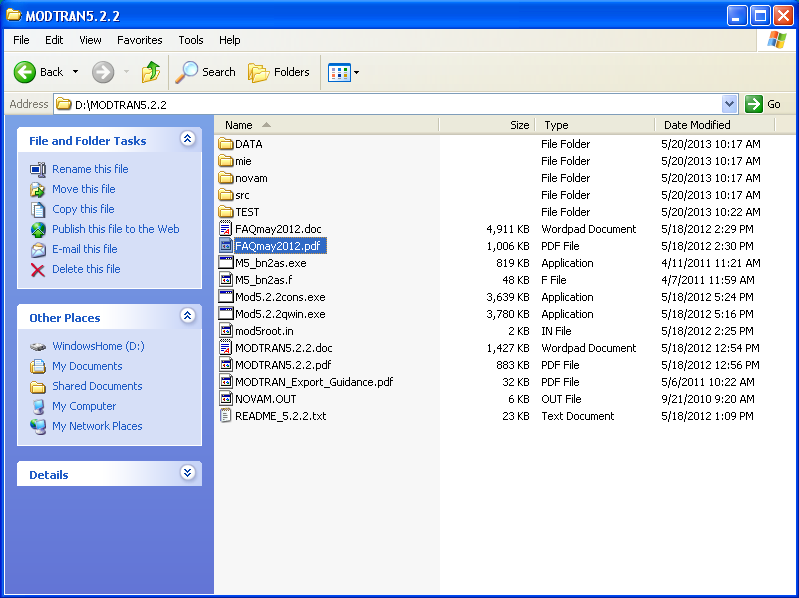Image resolution: width=799 pixels, height=598 pixels.
Task: Click the Publish globe icon
Action: pyautogui.click(x=38, y=230)
